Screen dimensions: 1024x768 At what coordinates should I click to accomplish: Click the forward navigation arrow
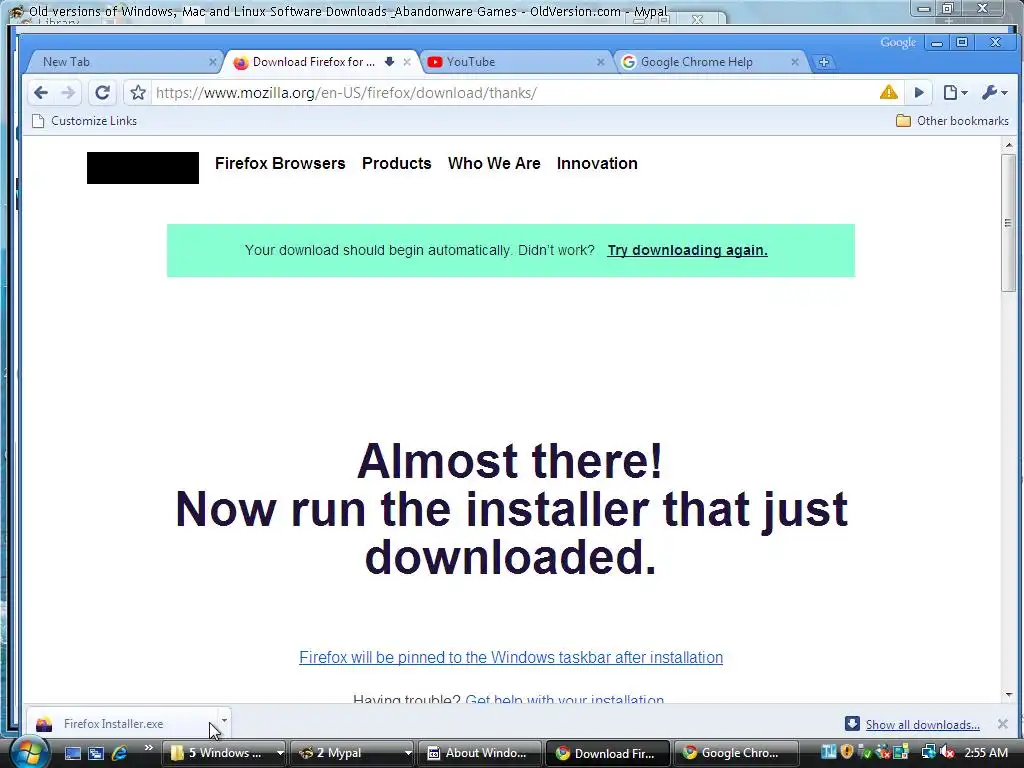[68, 93]
